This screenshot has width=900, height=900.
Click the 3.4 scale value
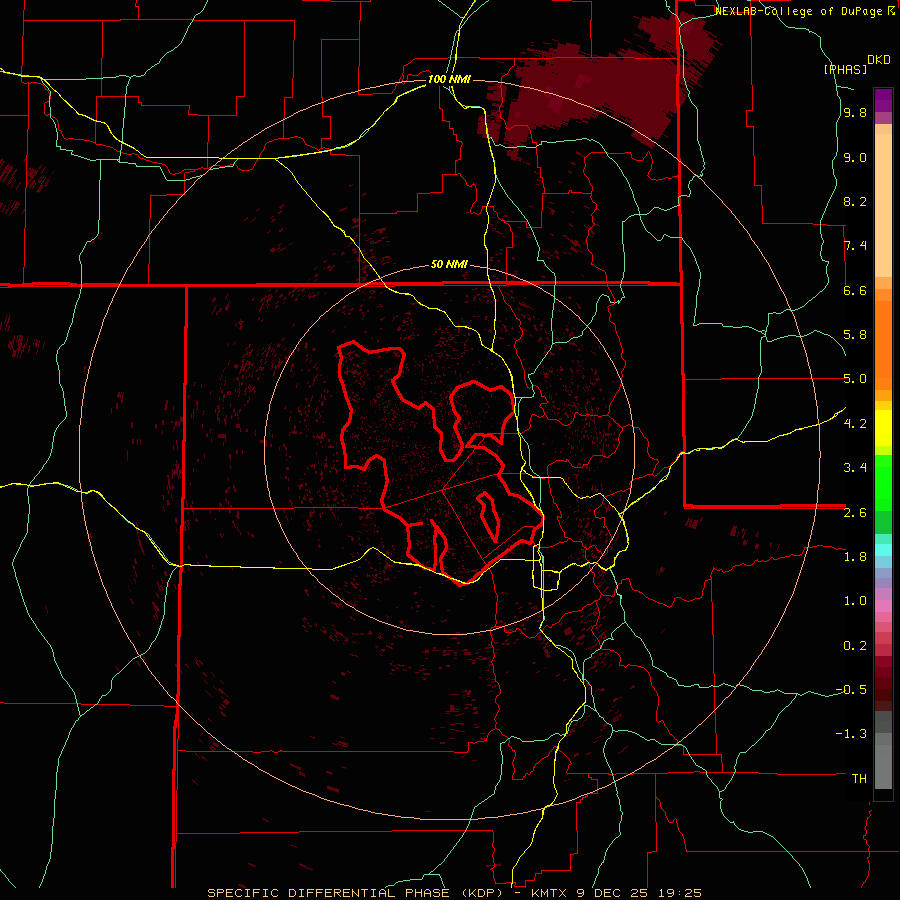[x=855, y=468]
